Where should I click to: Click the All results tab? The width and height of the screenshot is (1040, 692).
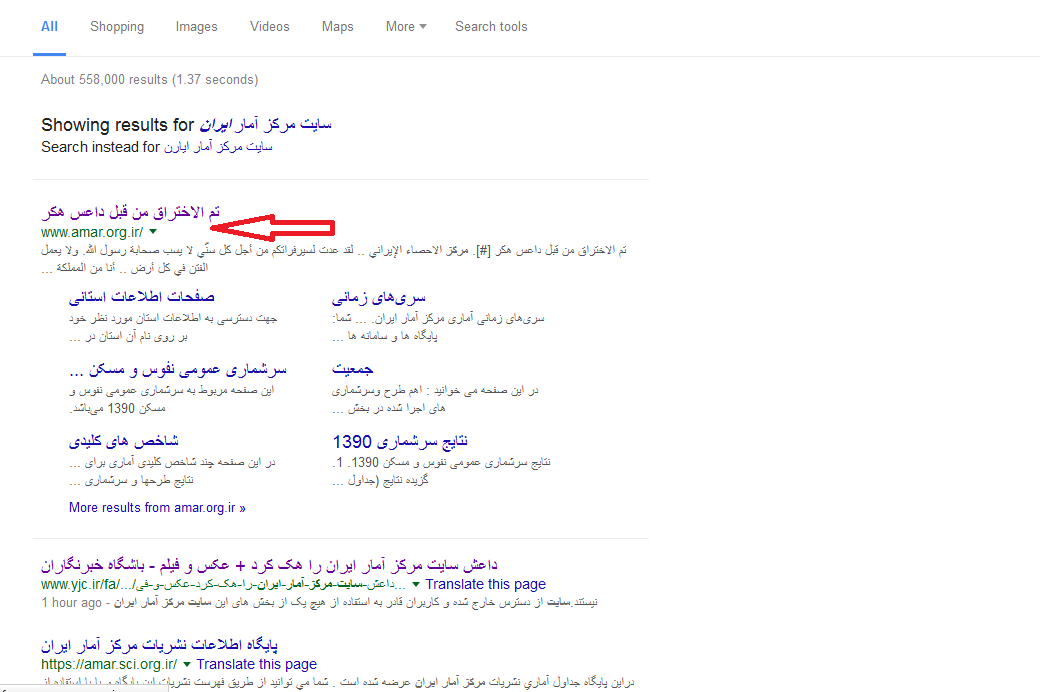click(49, 27)
